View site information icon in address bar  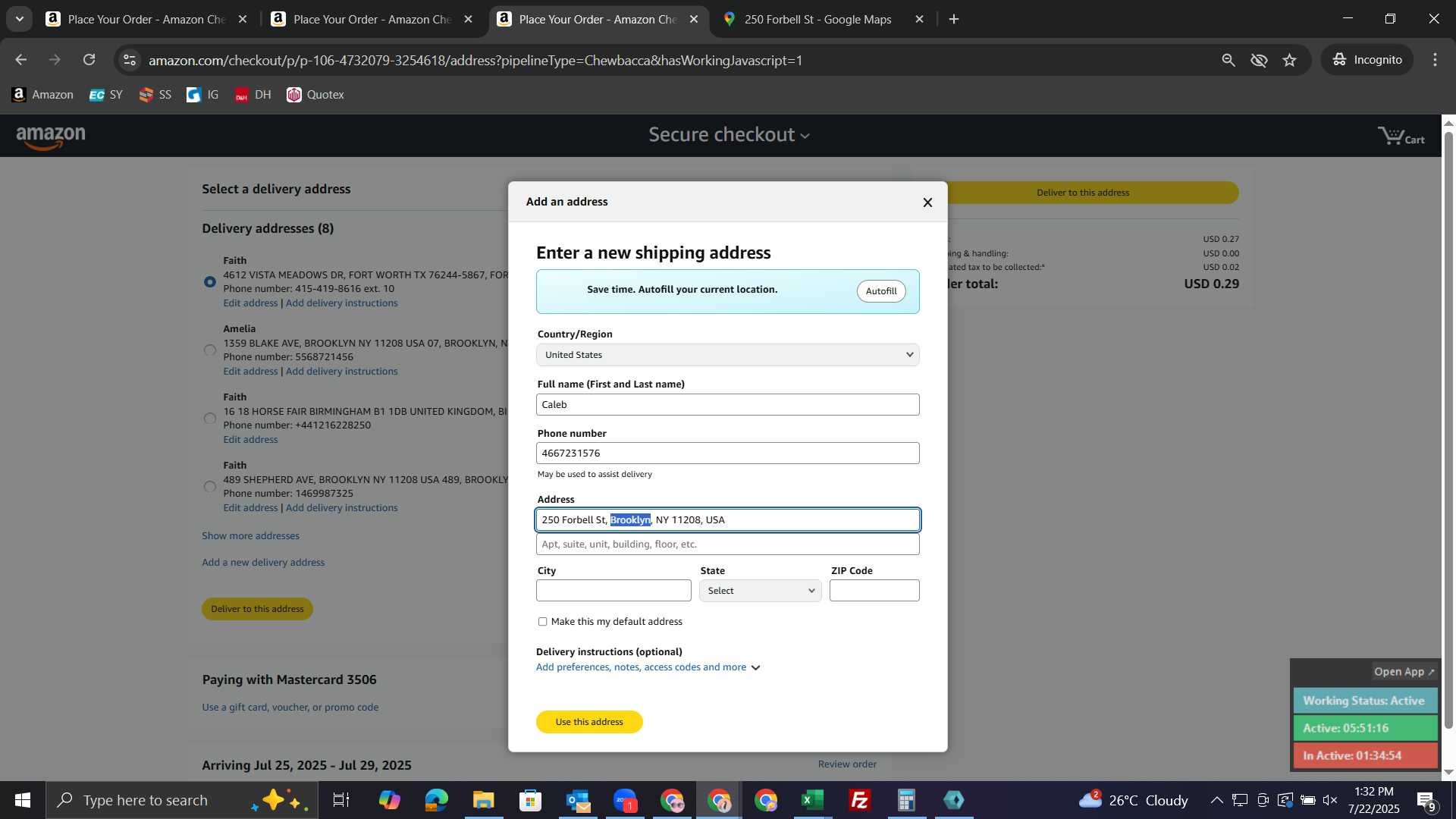130,60
